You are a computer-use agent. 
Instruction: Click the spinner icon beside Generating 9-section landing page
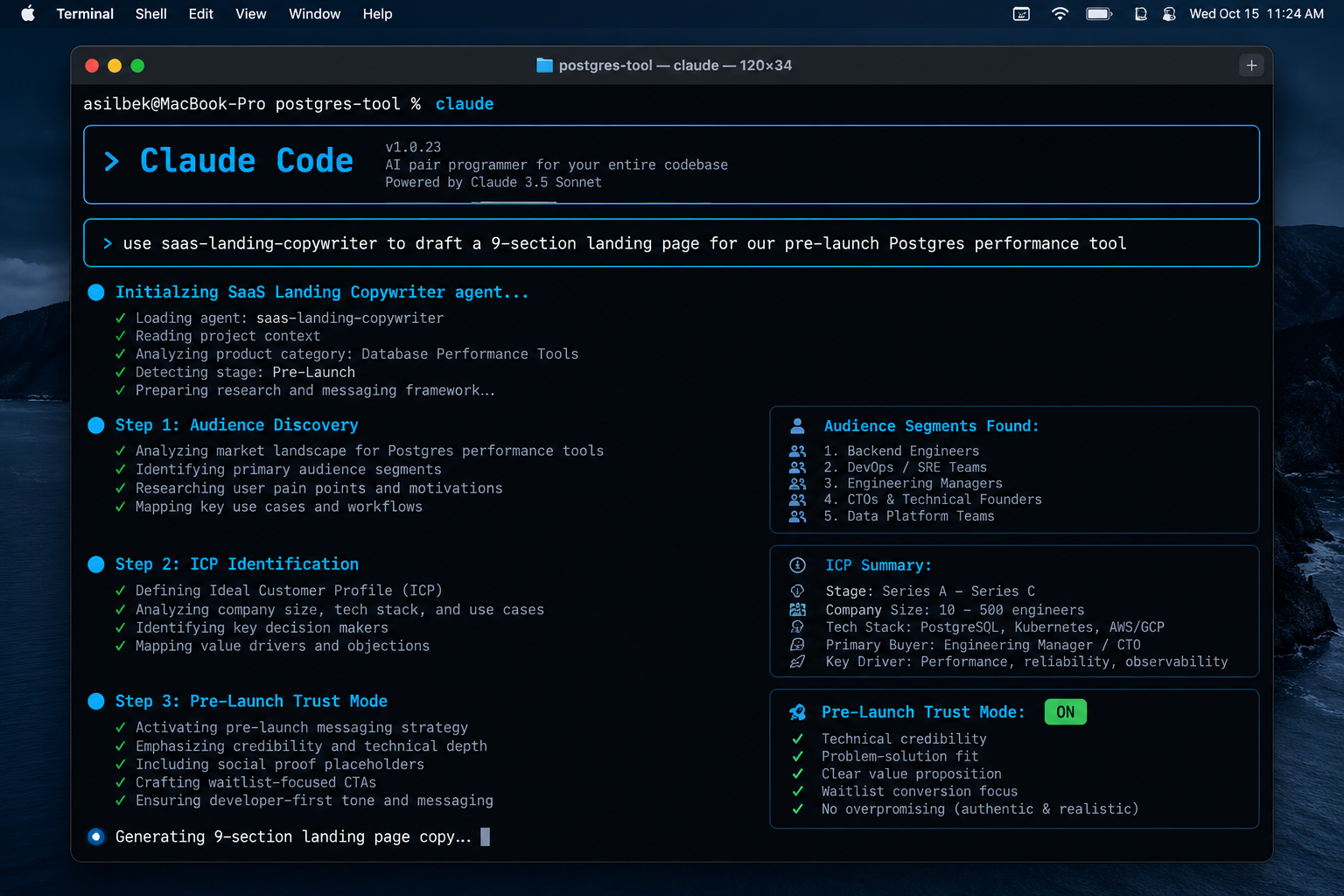tap(96, 836)
